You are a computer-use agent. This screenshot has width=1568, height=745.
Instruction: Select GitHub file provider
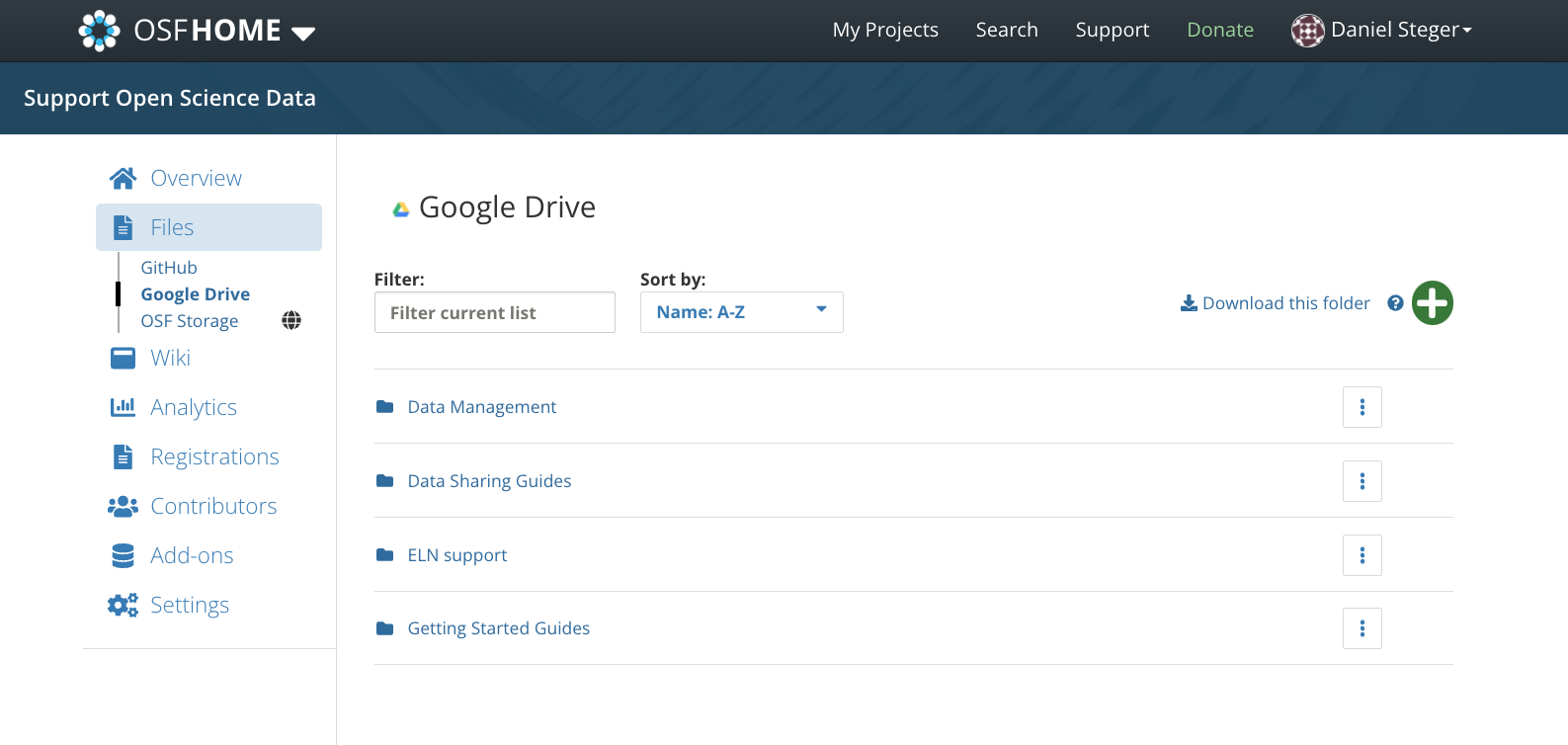pos(169,268)
